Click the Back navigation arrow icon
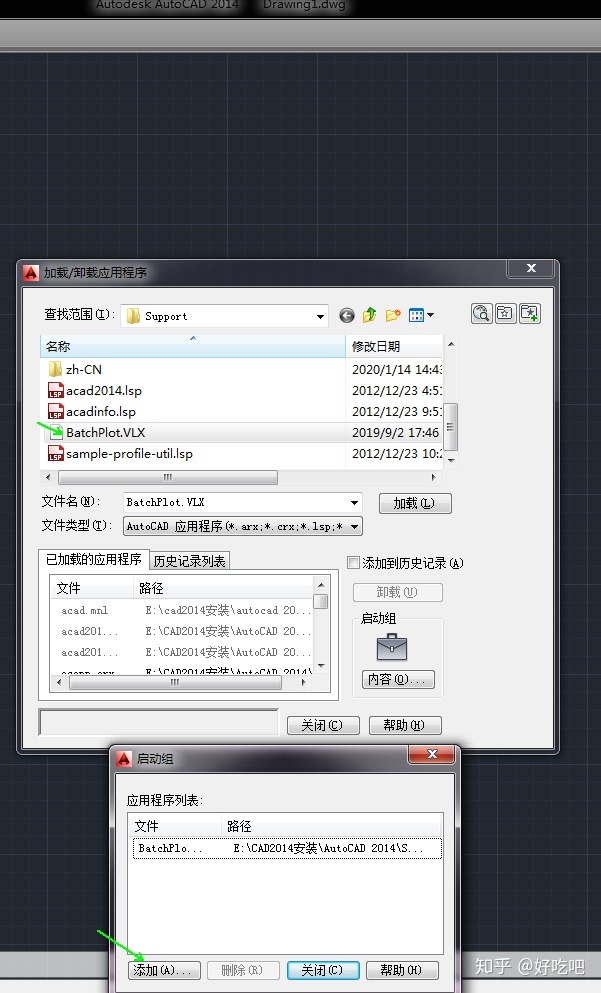The image size is (601, 993). [346, 315]
